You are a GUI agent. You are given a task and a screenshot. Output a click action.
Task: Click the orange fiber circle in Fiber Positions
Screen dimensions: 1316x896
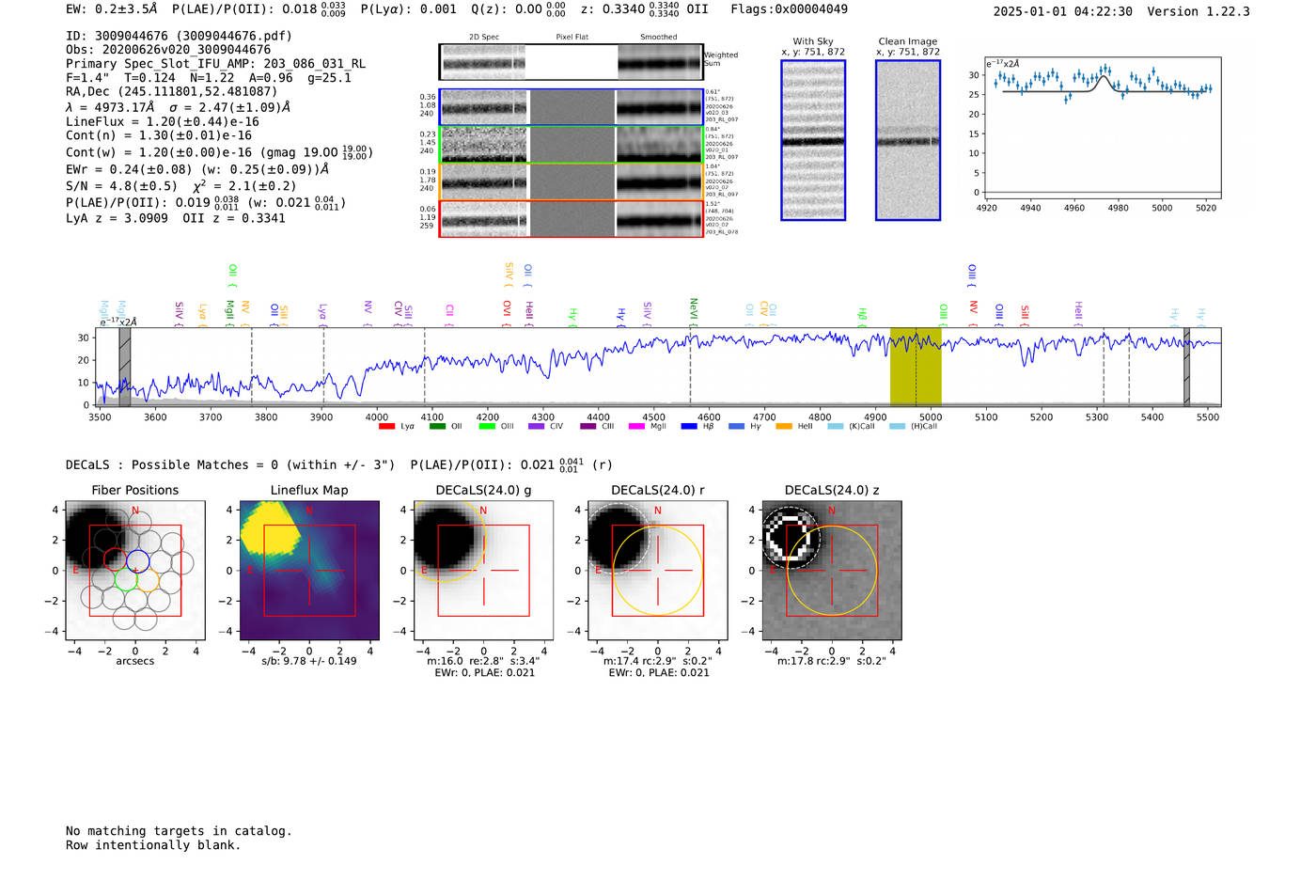149,579
